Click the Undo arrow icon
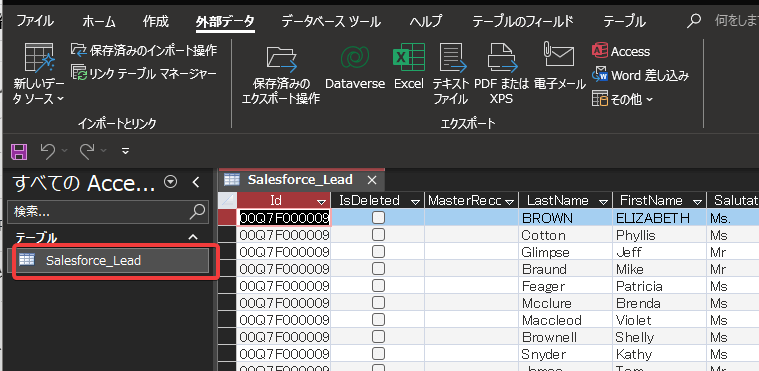The height and width of the screenshot is (371, 759). tap(47, 152)
